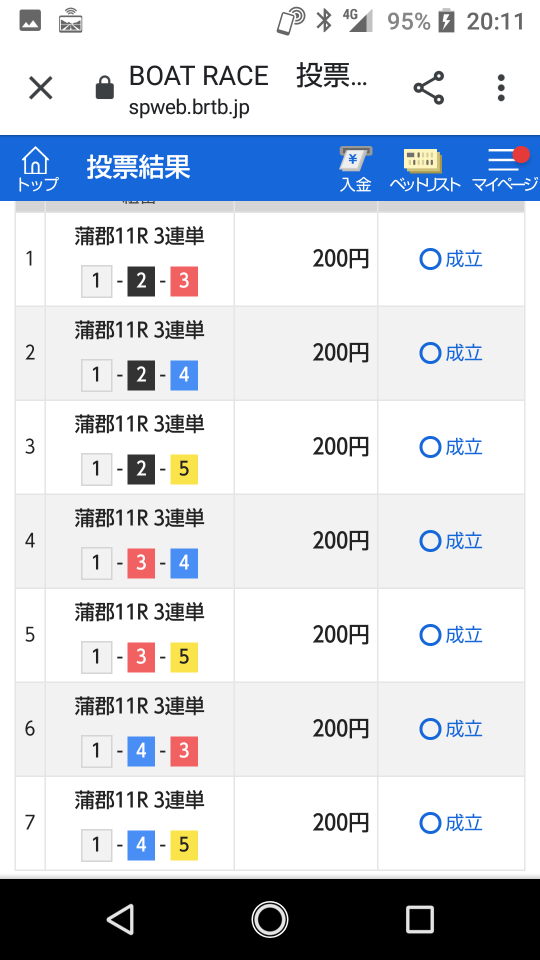Tap the browser share icon
Viewport: 540px width, 960px height.
(429, 88)
